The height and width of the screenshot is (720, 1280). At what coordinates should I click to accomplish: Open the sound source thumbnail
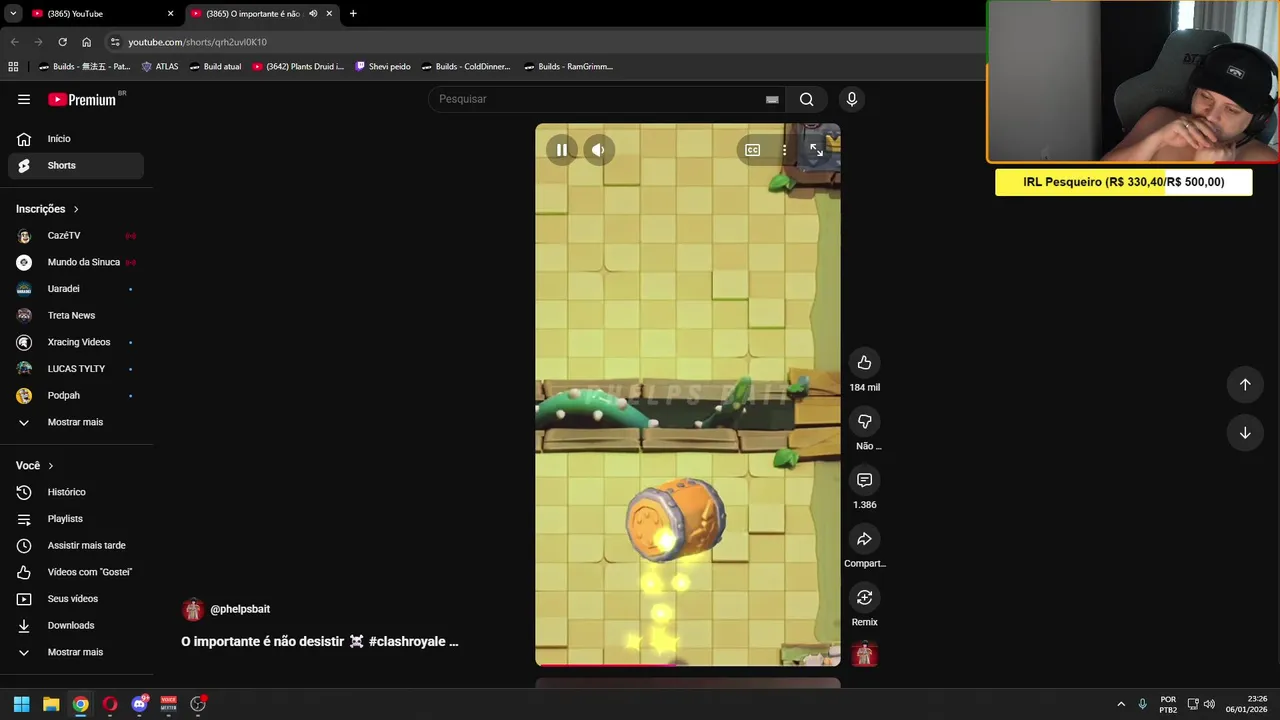864,654
